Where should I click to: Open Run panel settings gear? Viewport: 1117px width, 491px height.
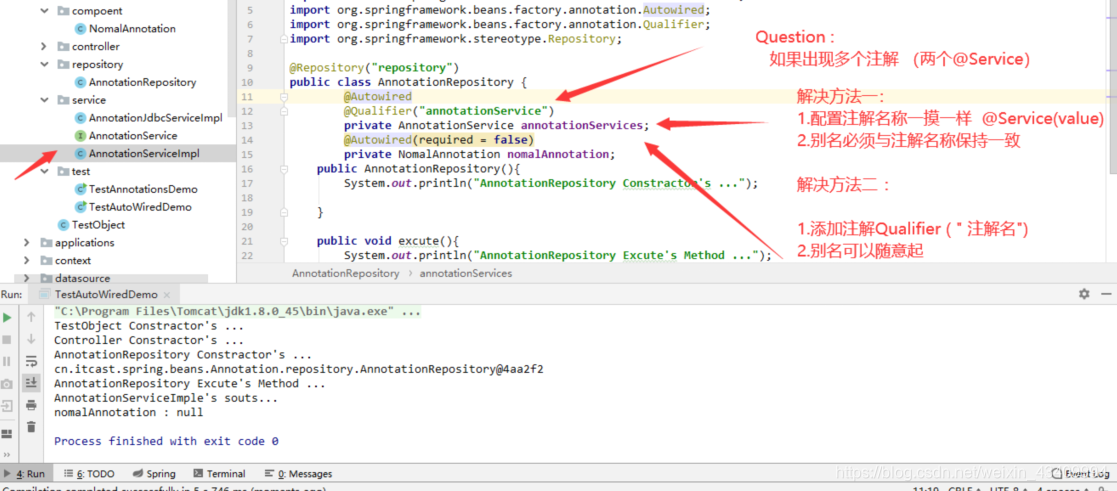(x=1084, y=294)
